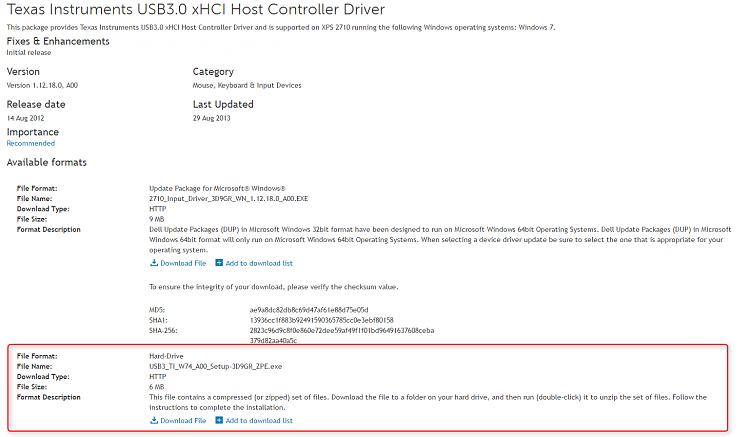Click the '9 MB' file size value
Screen dimensions: 750x437
156,219
